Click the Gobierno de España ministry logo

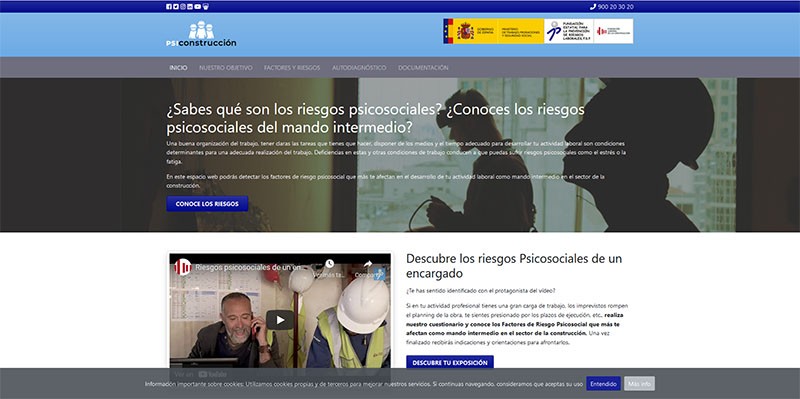tap(493, 31)
